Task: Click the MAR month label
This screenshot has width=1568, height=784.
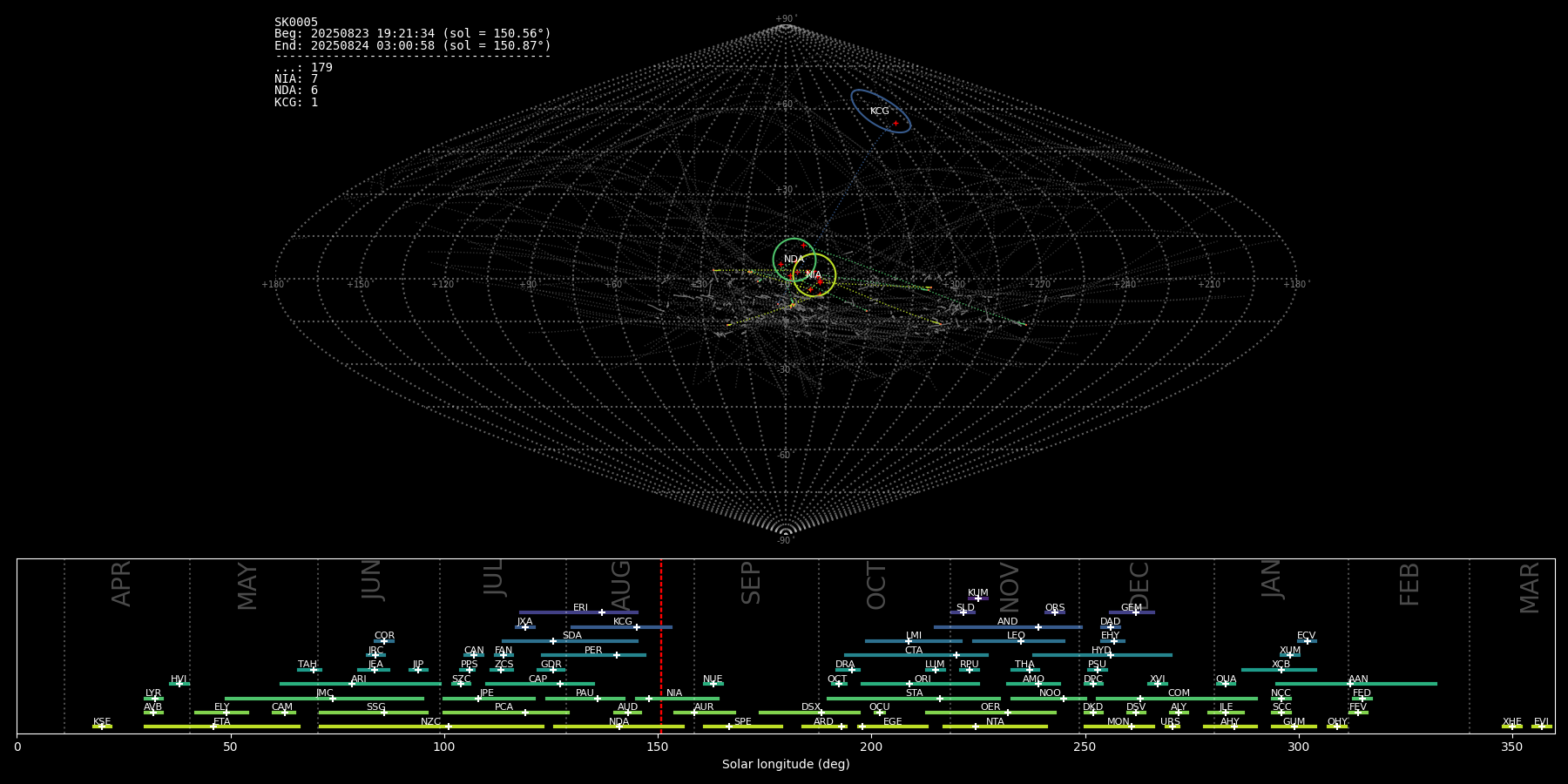Action: click(x=1530, y=588)
